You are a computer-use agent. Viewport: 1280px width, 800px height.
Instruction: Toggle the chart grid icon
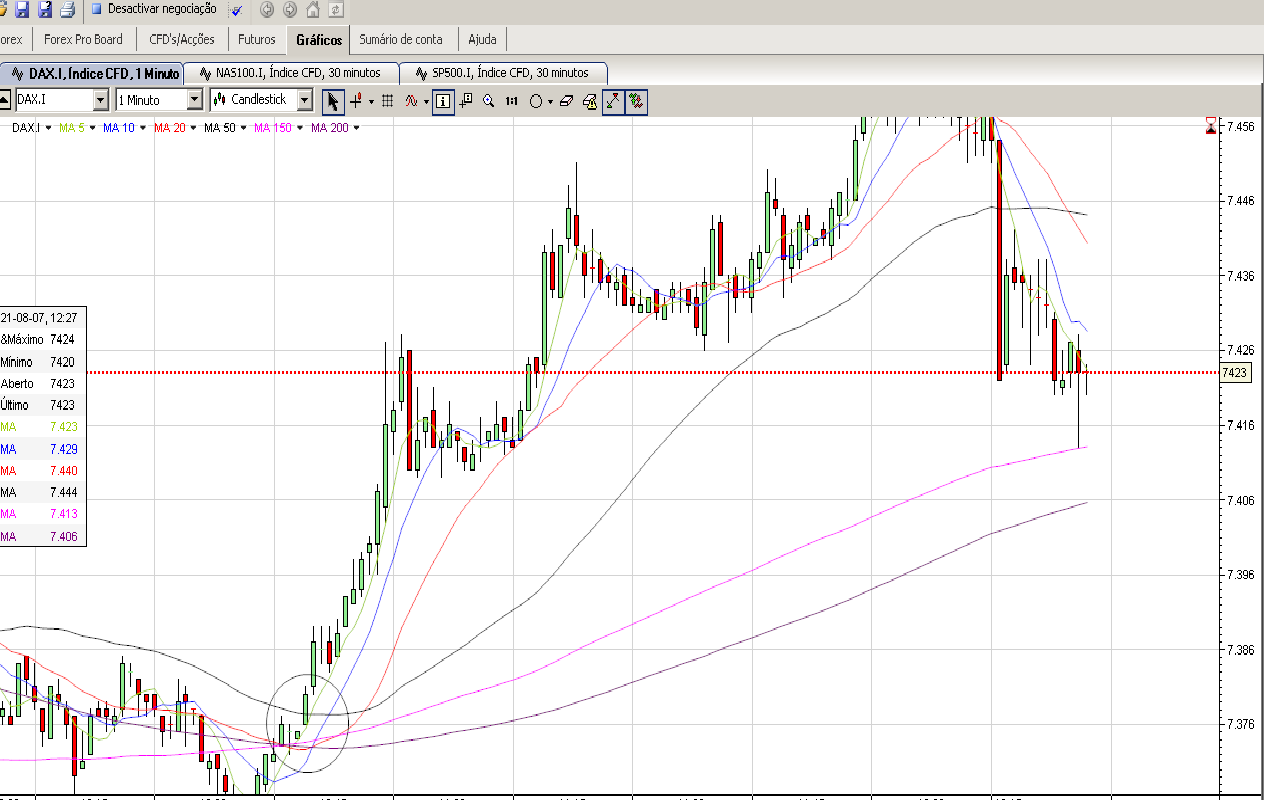tap(388, 101)
